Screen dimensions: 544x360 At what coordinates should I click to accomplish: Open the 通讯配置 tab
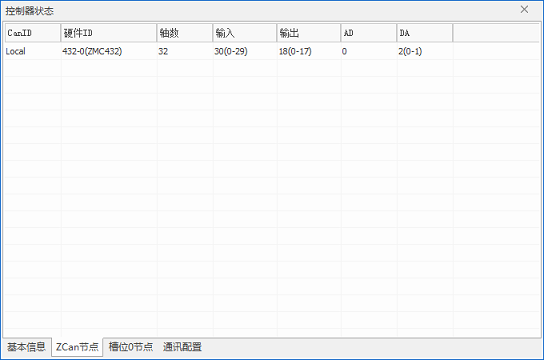182,346
